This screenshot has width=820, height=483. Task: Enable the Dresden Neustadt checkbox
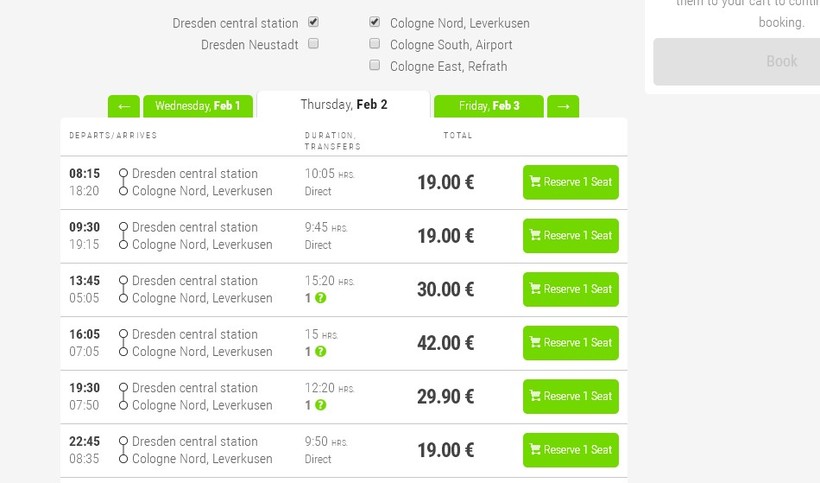coord(314,44)
